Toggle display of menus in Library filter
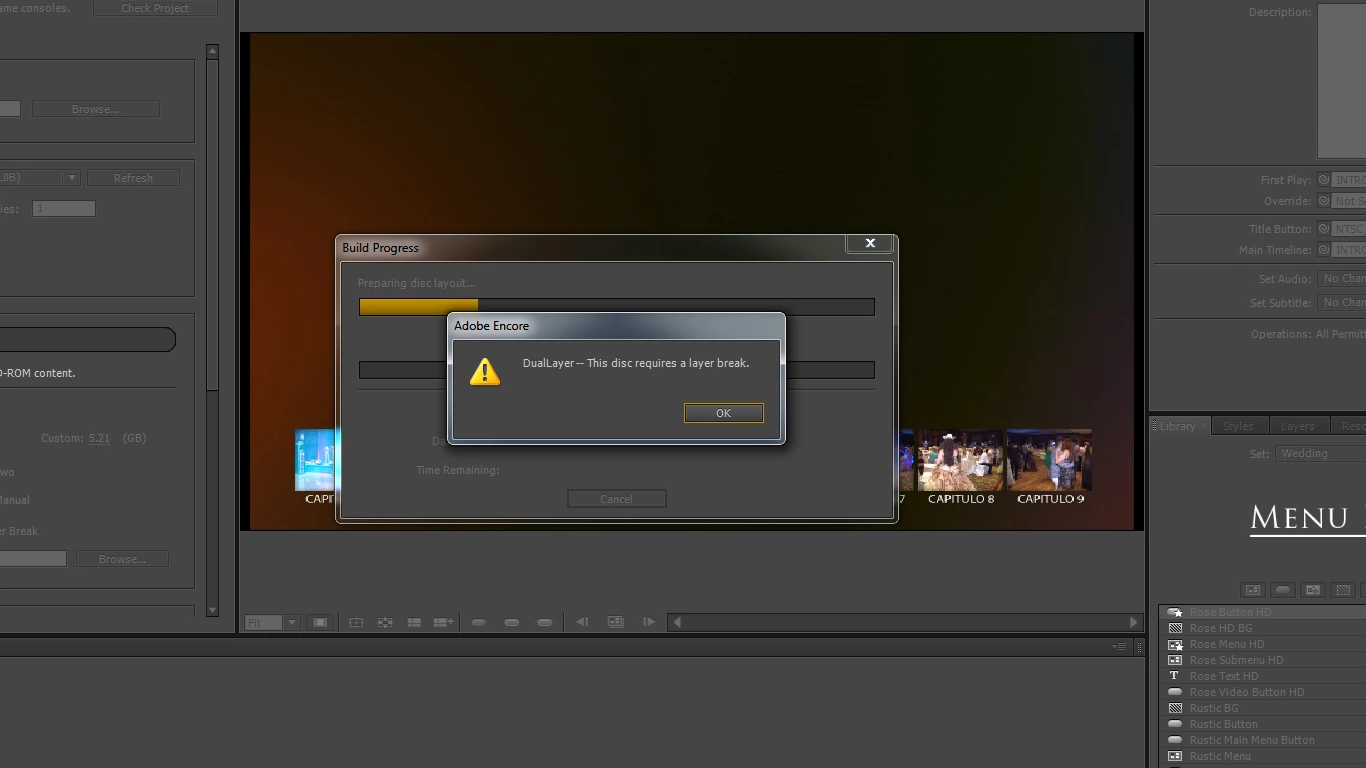 [1253, 590]
